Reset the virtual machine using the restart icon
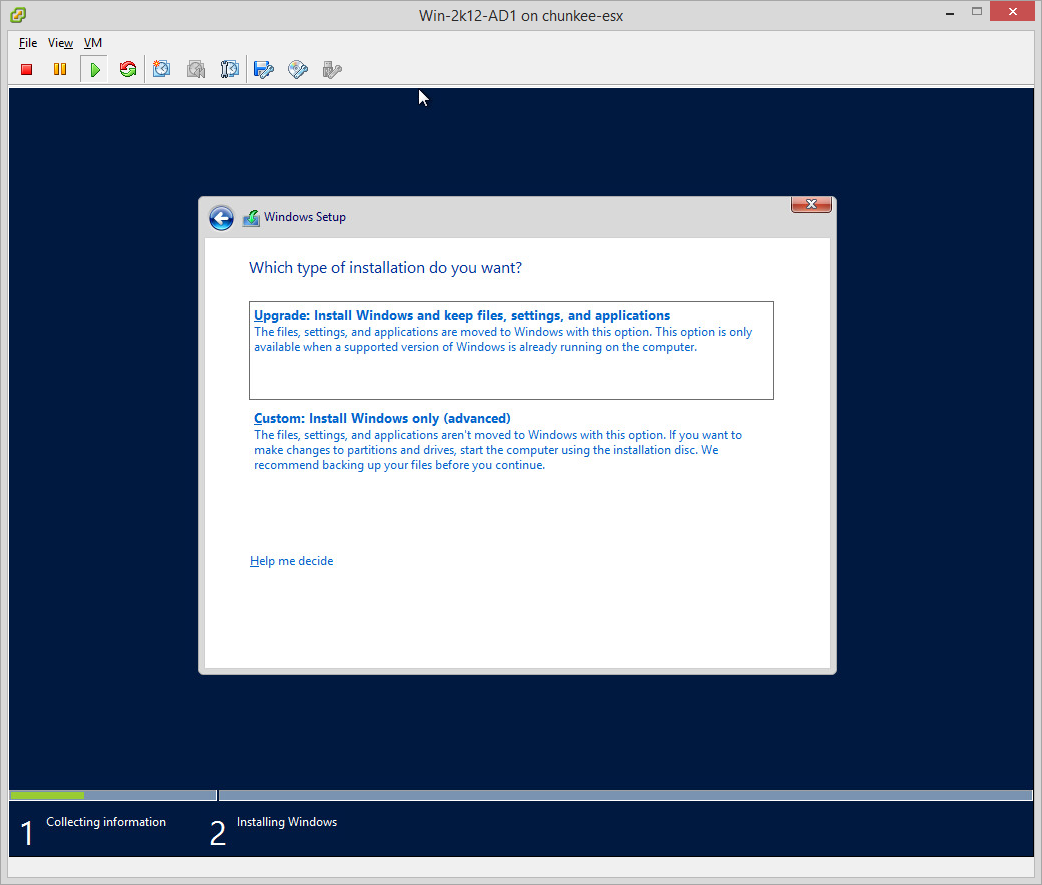Screen dimensions: 1042x885 [x=127, y=70]
